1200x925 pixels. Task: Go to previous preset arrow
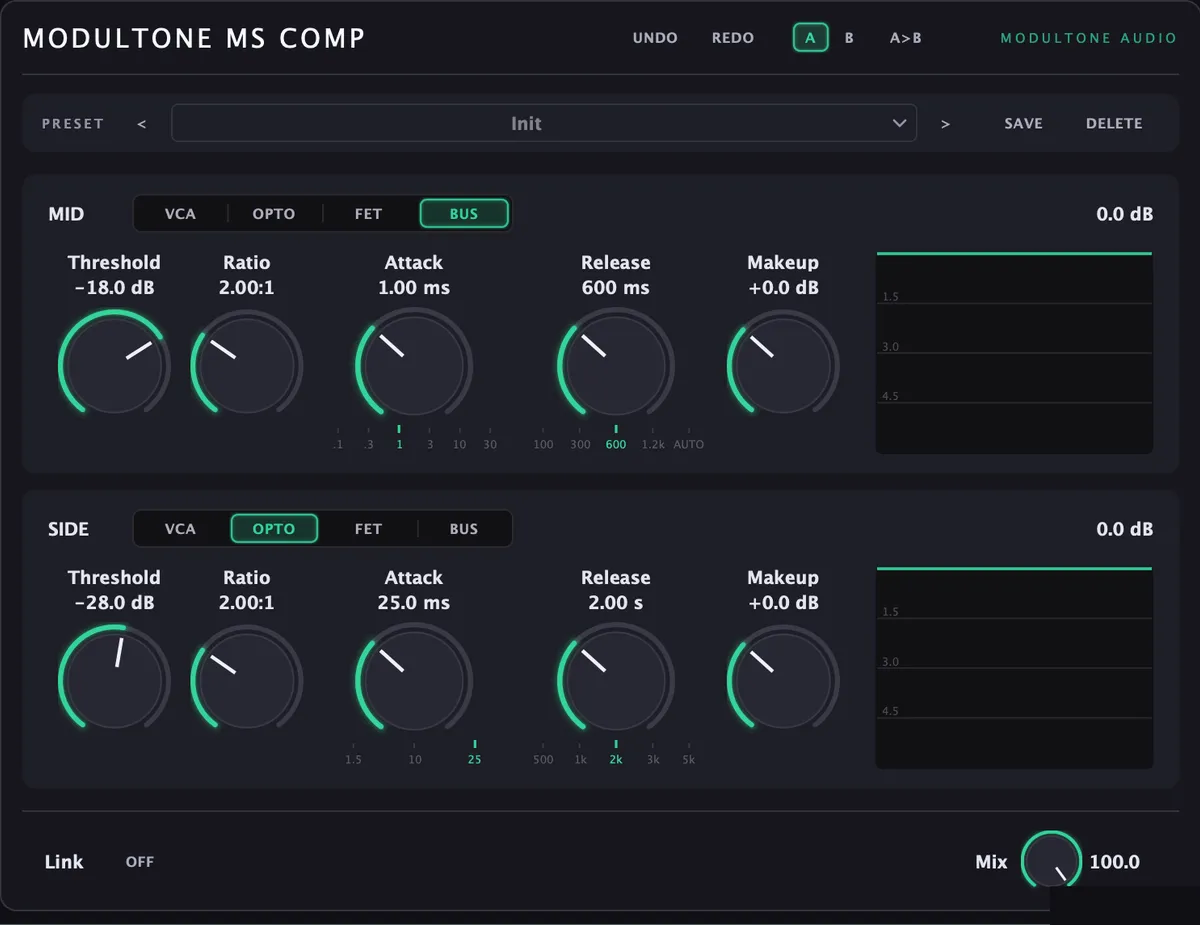(x=142, y=124)
